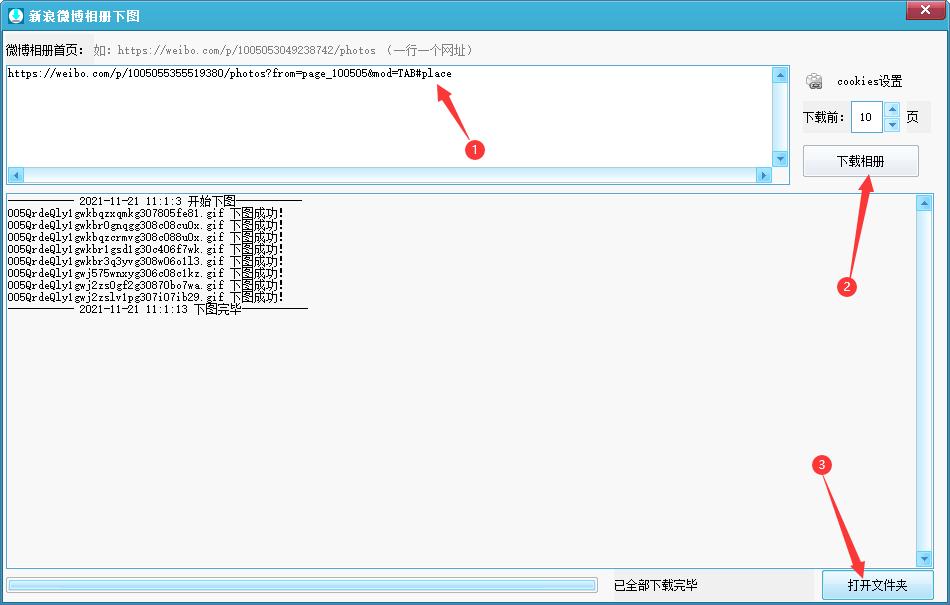
Task: Click the cookies settings printer icon
Action: (814, 81)
